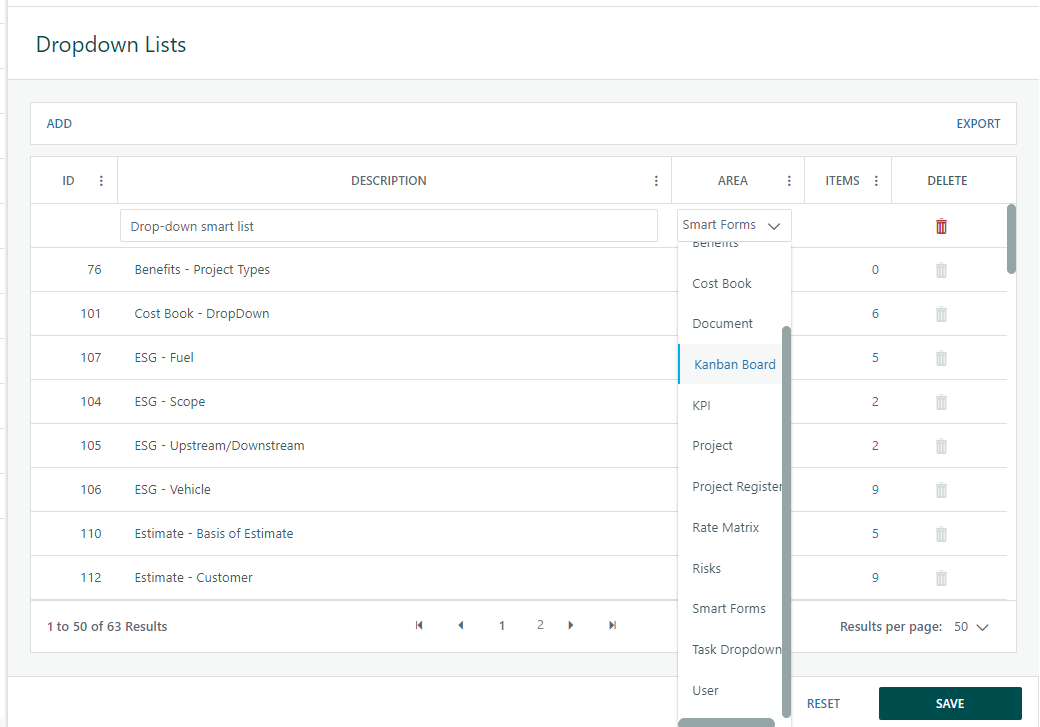The image size is (1040, 727).
Task: Choose Rate Matrix in area list
Action: click(726, 527)
